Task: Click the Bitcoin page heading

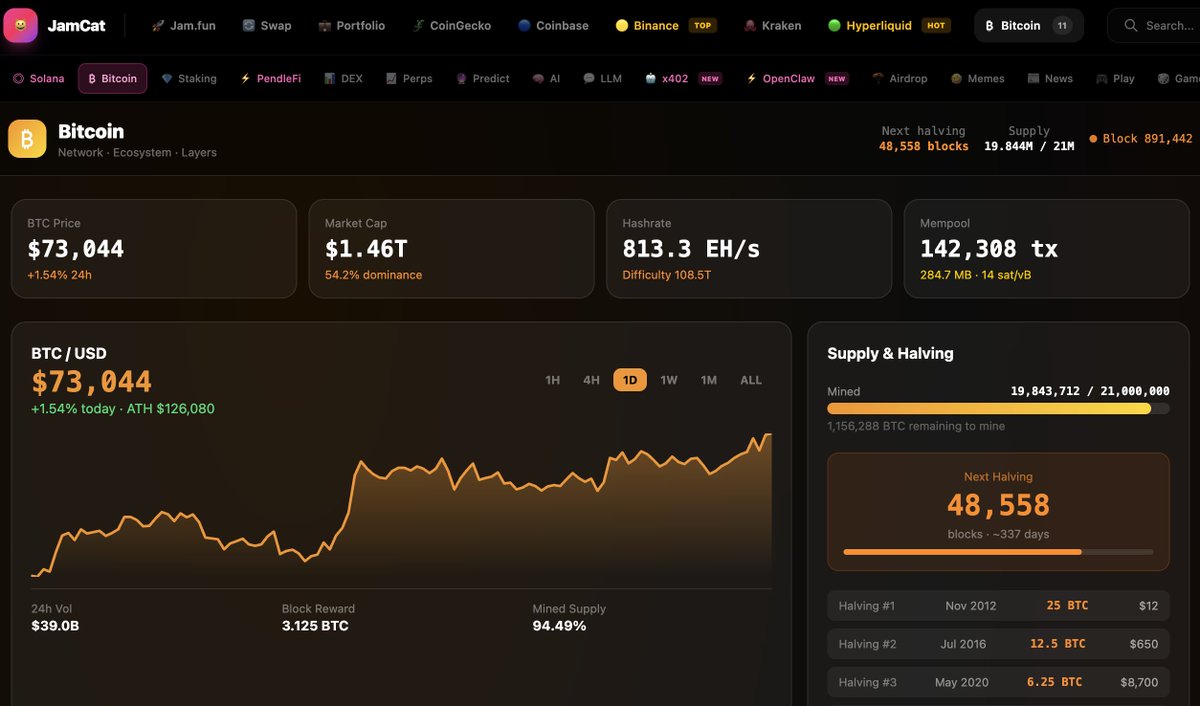Action: click(x=91, y=131)
